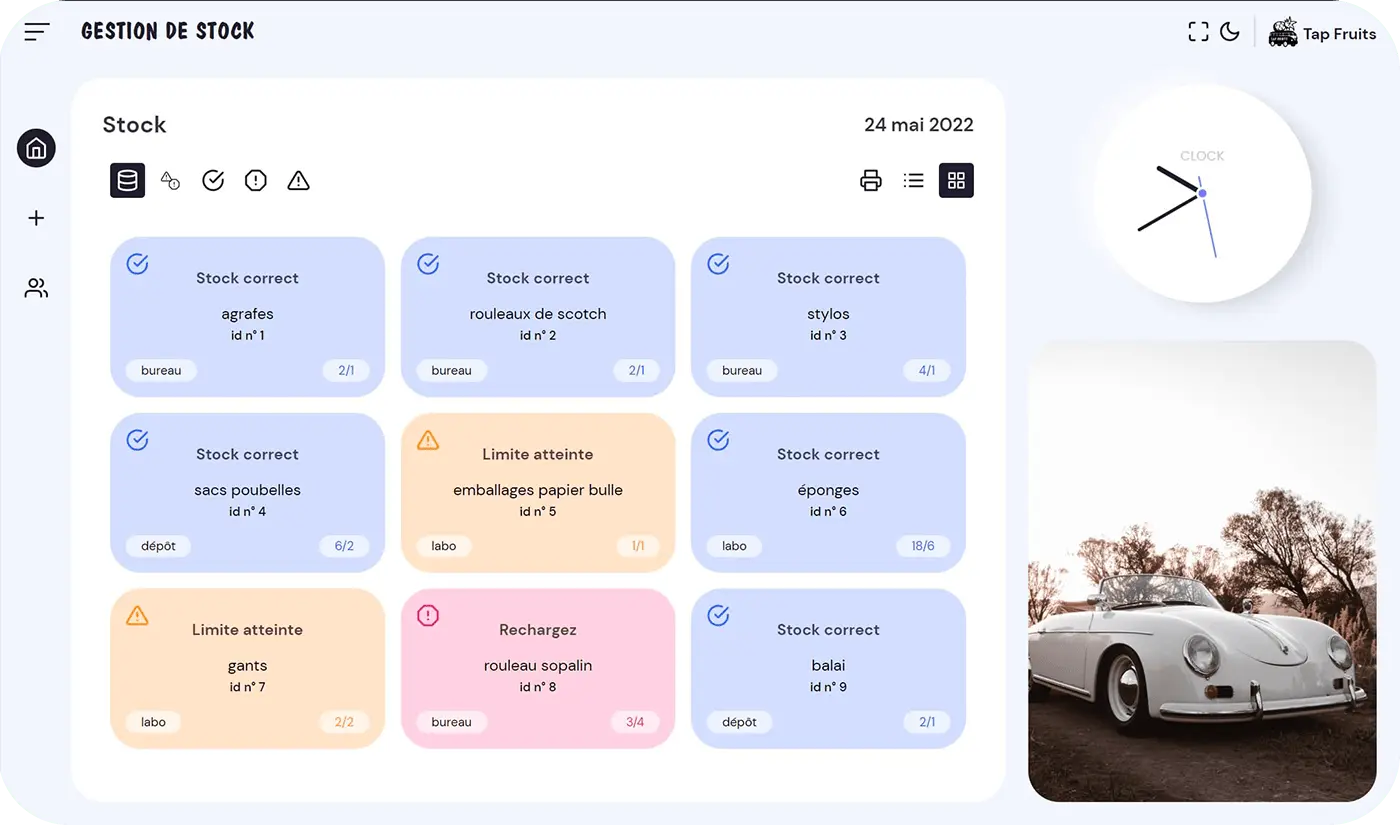Screen dimensions: 1400x825
Task: Click the analog clock widget
Action: (x=1202, y=194)
